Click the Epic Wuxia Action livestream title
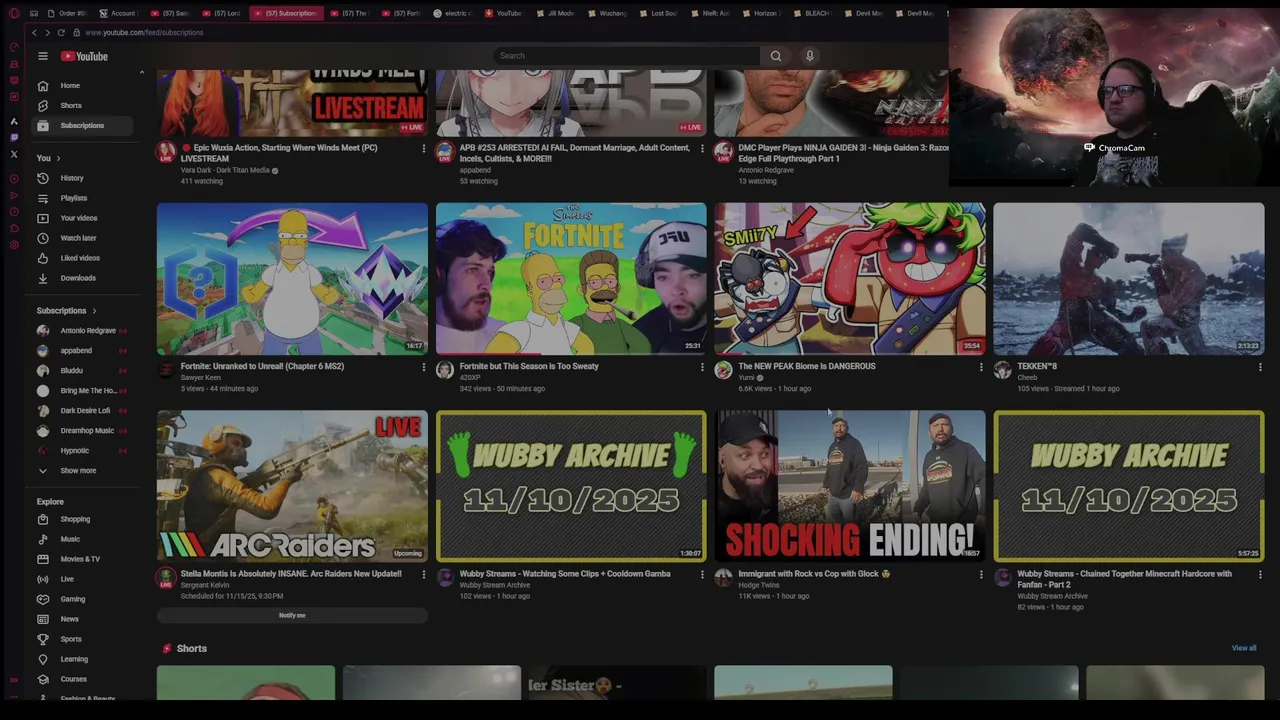 pyautogui.click(x=279, y=153)
